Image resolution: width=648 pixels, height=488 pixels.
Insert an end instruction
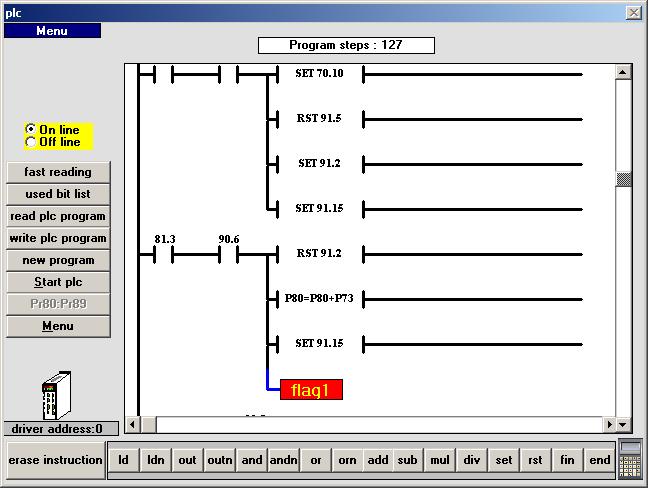tap(599, 460)
